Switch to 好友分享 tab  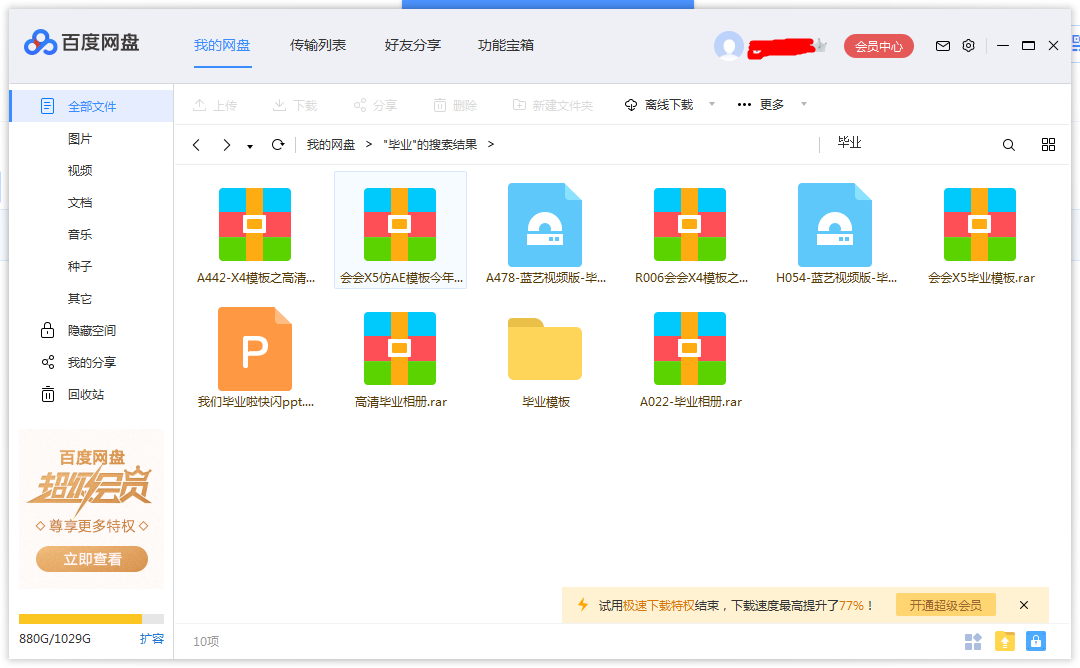point(413,45)
